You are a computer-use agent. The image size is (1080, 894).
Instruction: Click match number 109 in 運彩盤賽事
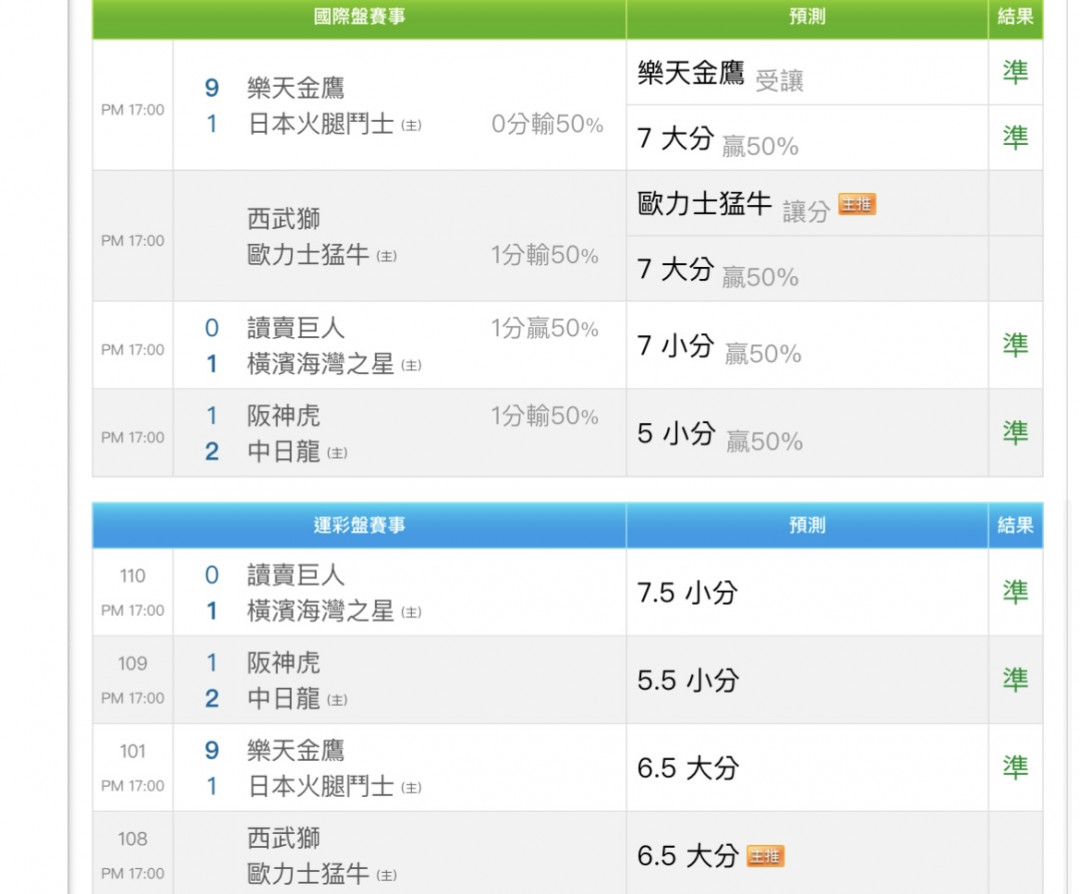[132, 663]
